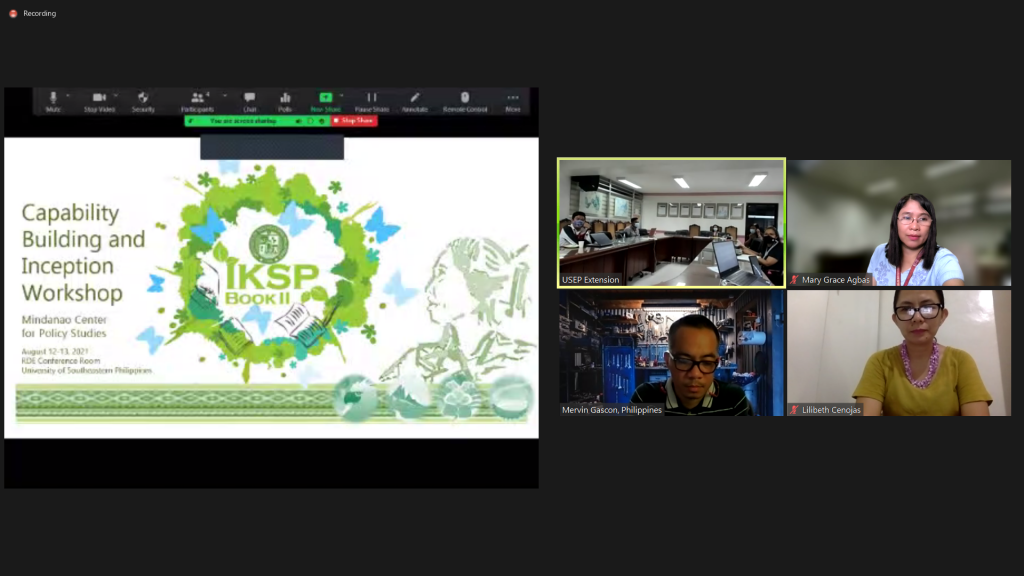The image size is (1024, 576).
Task: Launch the Polls button
Action: (285, 101)
